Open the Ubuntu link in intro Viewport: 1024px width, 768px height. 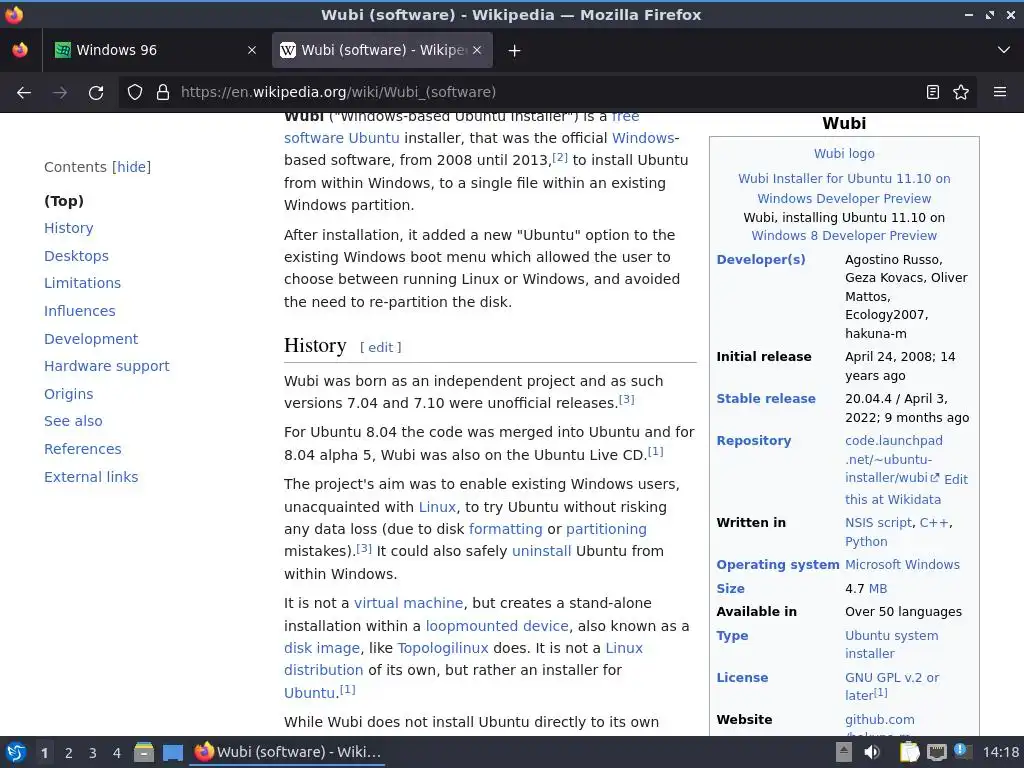(374, 138)
